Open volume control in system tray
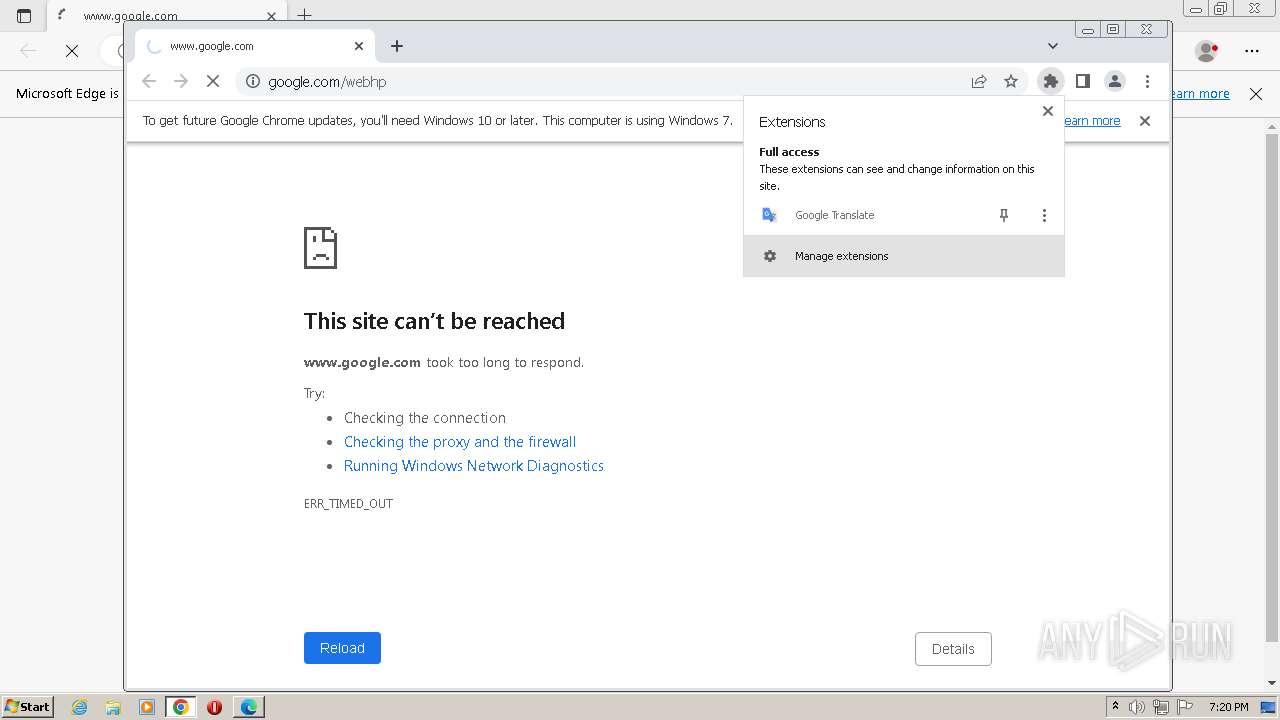 click(x=1137, y=707)
